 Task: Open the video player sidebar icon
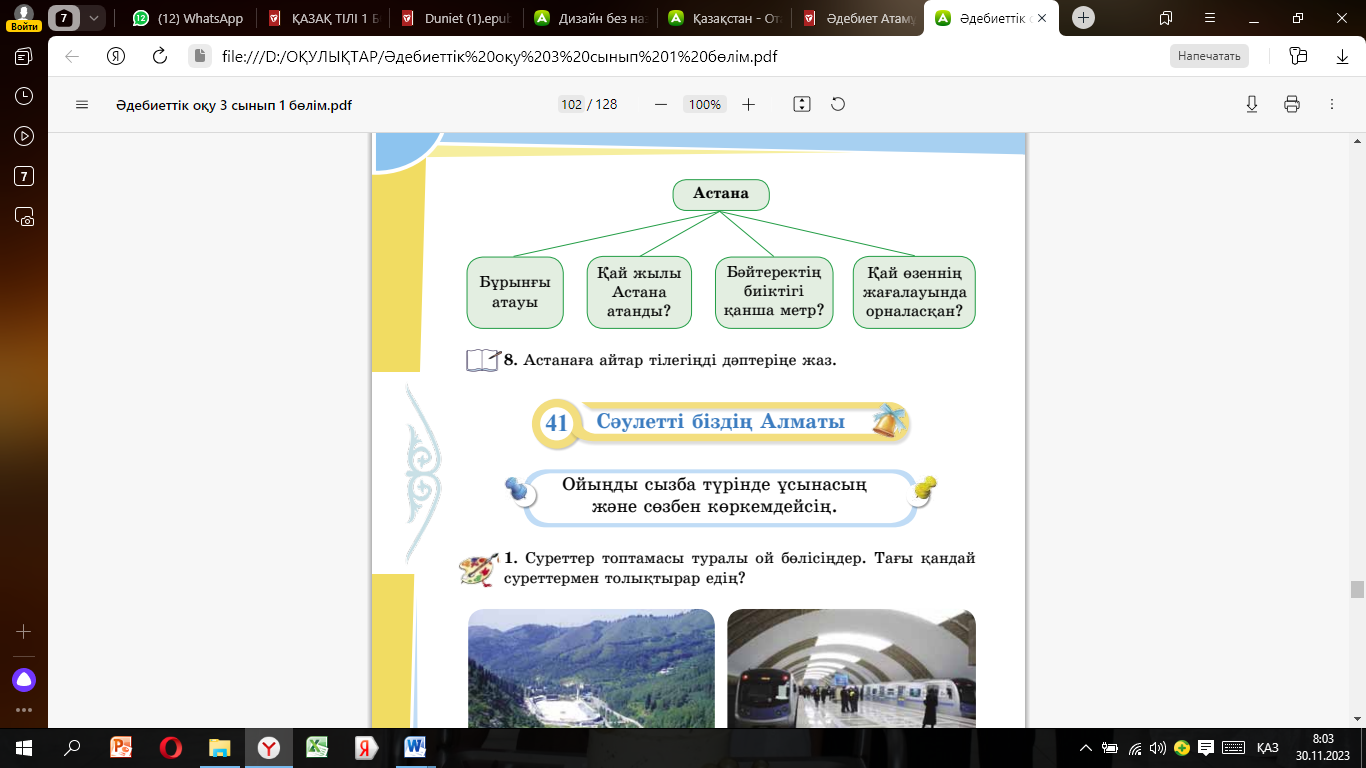24,137
